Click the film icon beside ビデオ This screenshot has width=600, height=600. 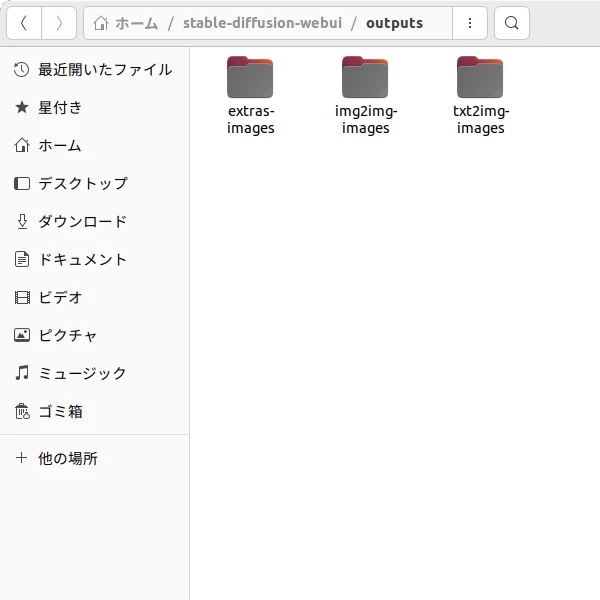coord(22,297)
